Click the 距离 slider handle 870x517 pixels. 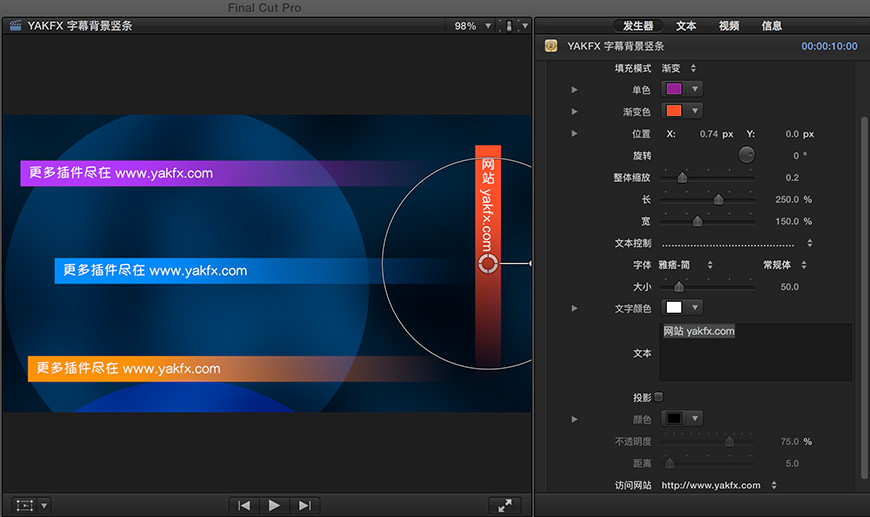tap(670, 463)
